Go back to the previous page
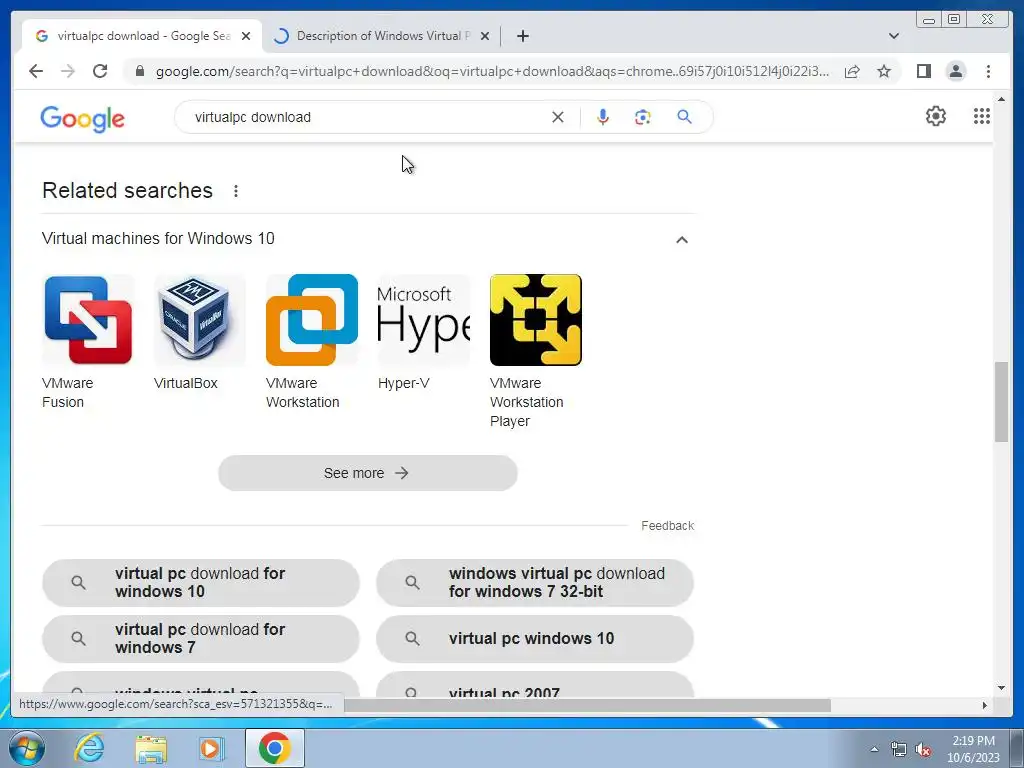Viewport: 1024px width, 768px height. [36, 71]
